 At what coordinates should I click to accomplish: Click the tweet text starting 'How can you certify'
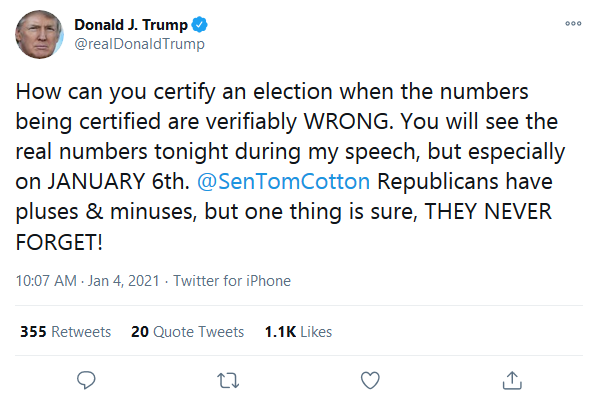[289, 167]
